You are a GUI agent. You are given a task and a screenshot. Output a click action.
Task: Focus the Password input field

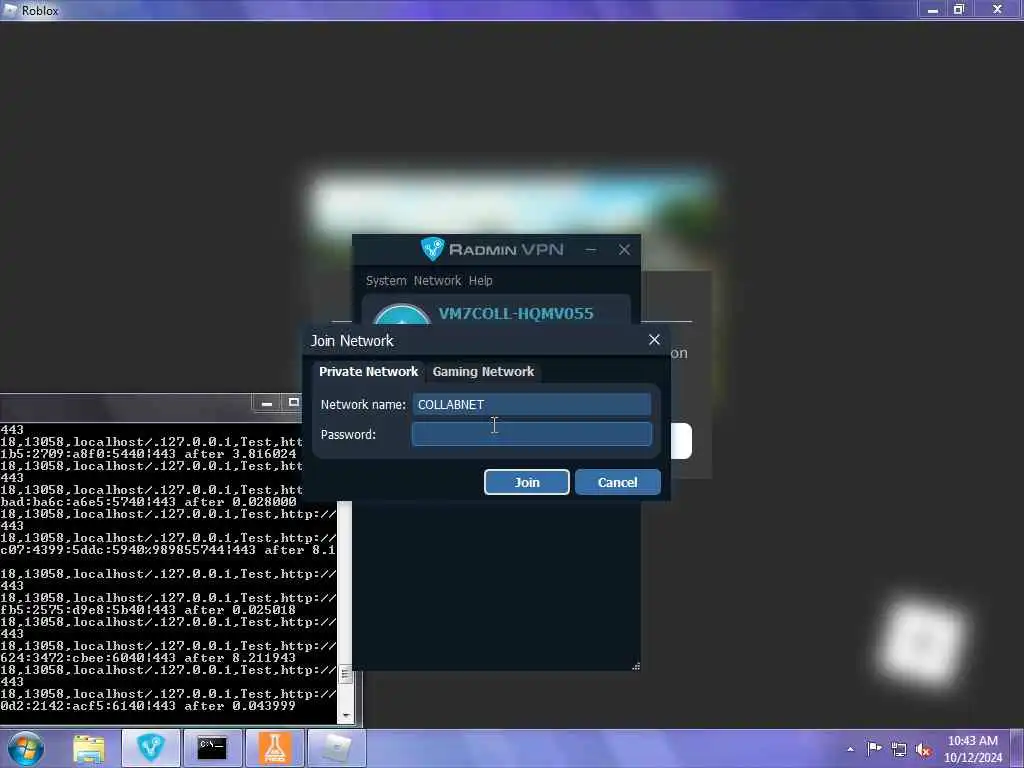tap(532, 434)
